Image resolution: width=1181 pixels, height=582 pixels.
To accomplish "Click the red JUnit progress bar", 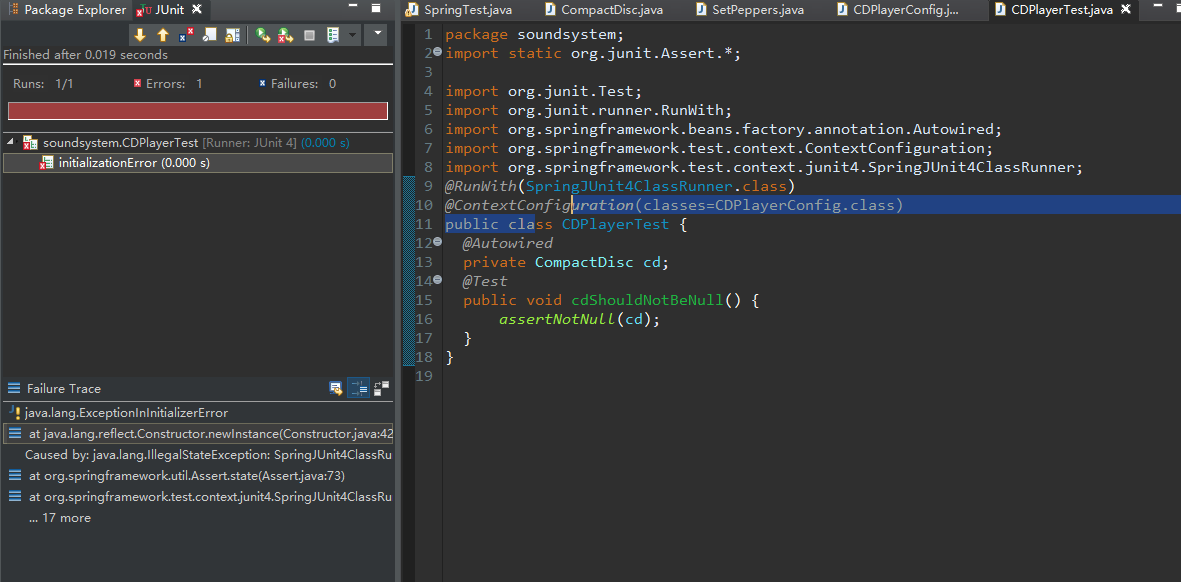I will click(x=197, y=111).
